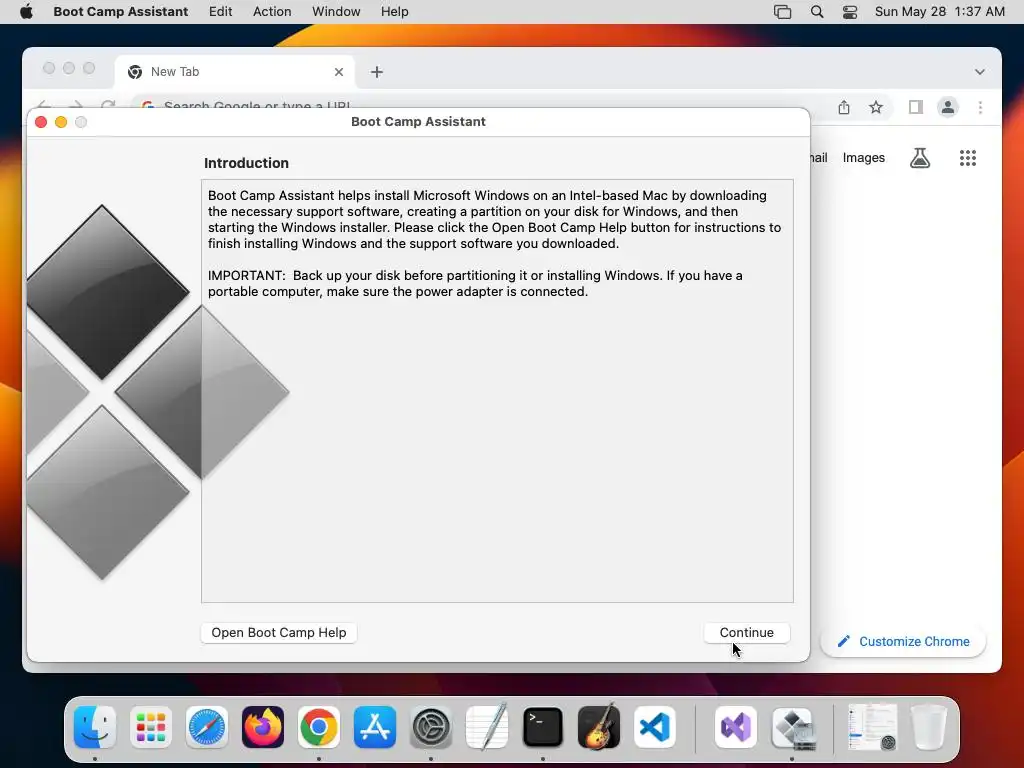Click the Continue button
This screenshot has height=768, width=1024.
[x=746, y=632]
